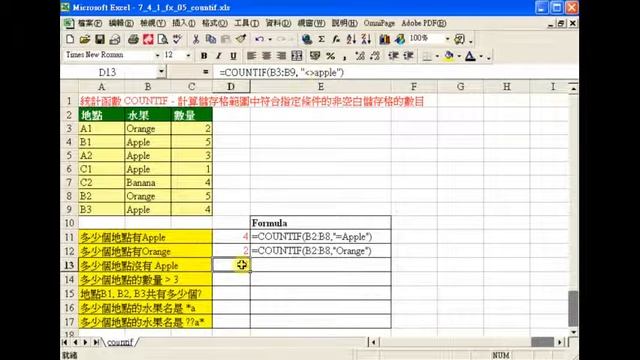Click the Cut scissors icon

(x=196, y=39)
